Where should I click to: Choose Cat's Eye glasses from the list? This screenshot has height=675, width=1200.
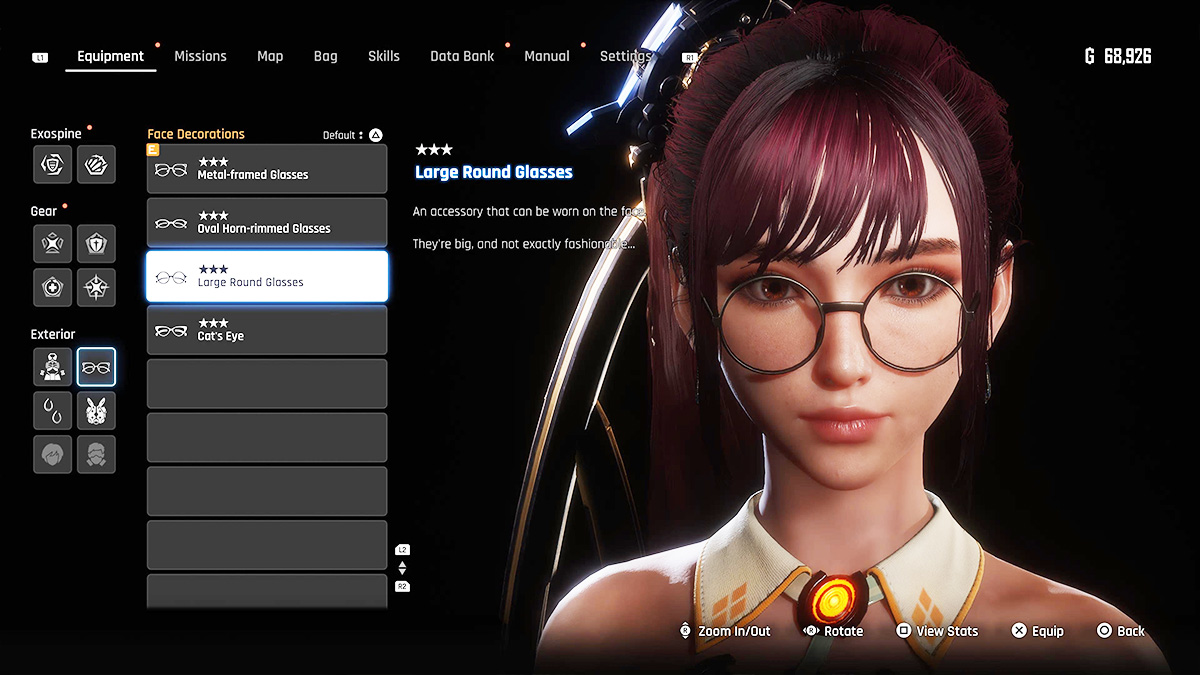point(267,330)
